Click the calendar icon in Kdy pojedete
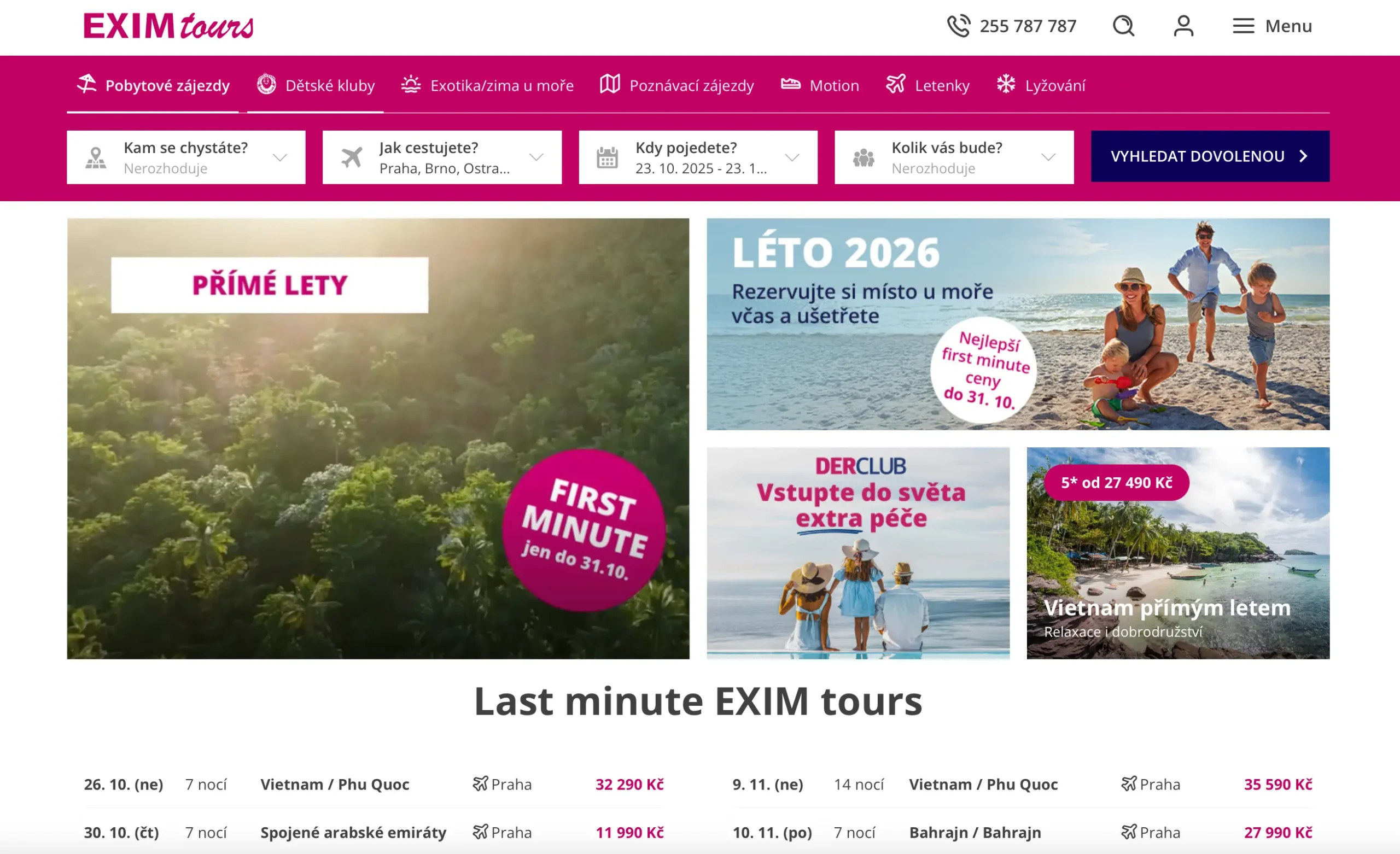The height and width of the screenshot is (854, 1400). click(607, 157)
